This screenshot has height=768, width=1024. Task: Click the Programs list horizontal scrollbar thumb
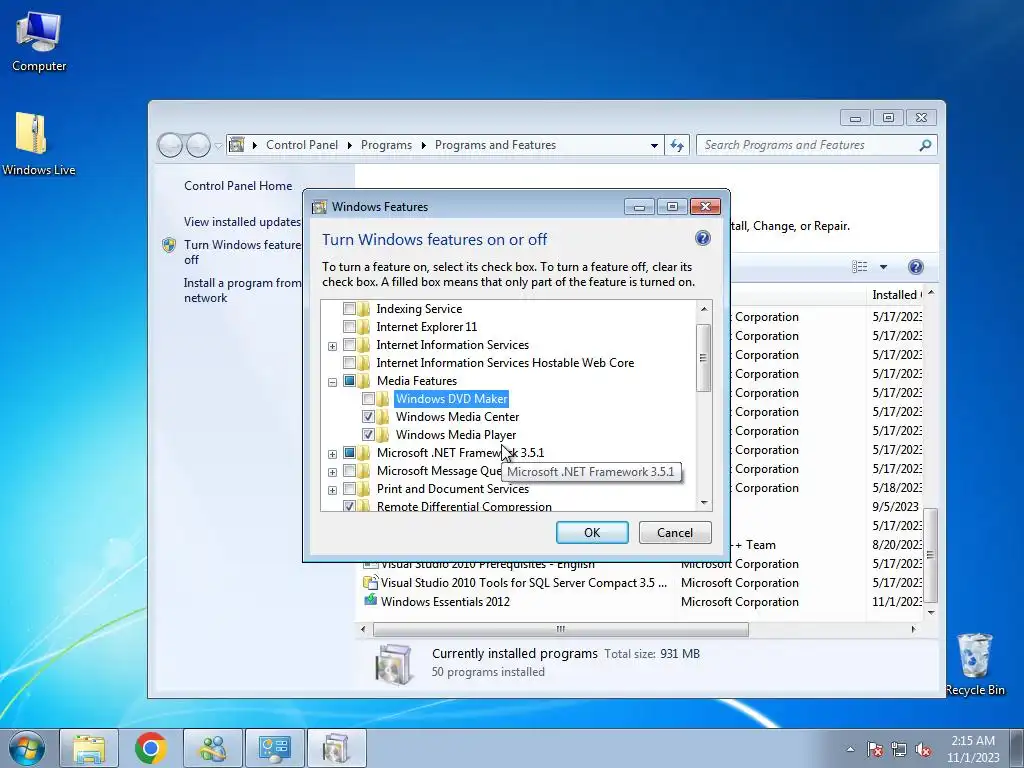tap(560, 629)
